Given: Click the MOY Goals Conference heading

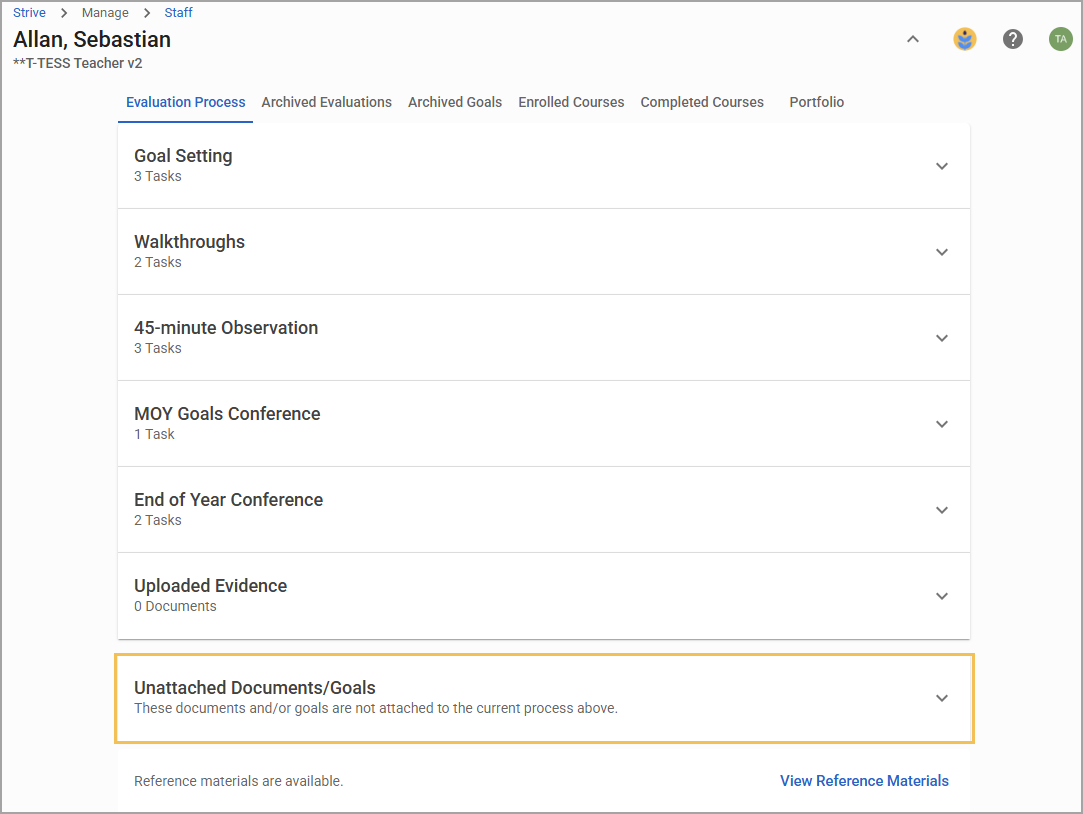Looking at the screenshot, I should point(227,414).
